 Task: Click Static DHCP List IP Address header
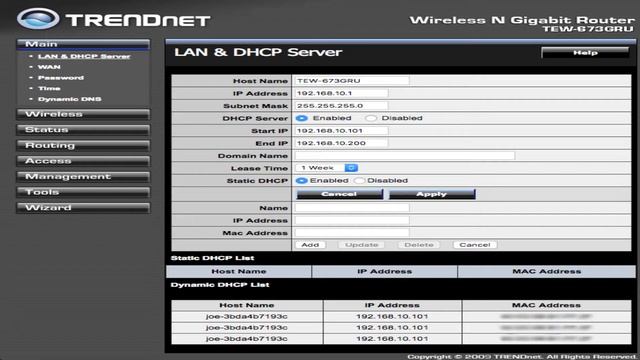[384, 271]
